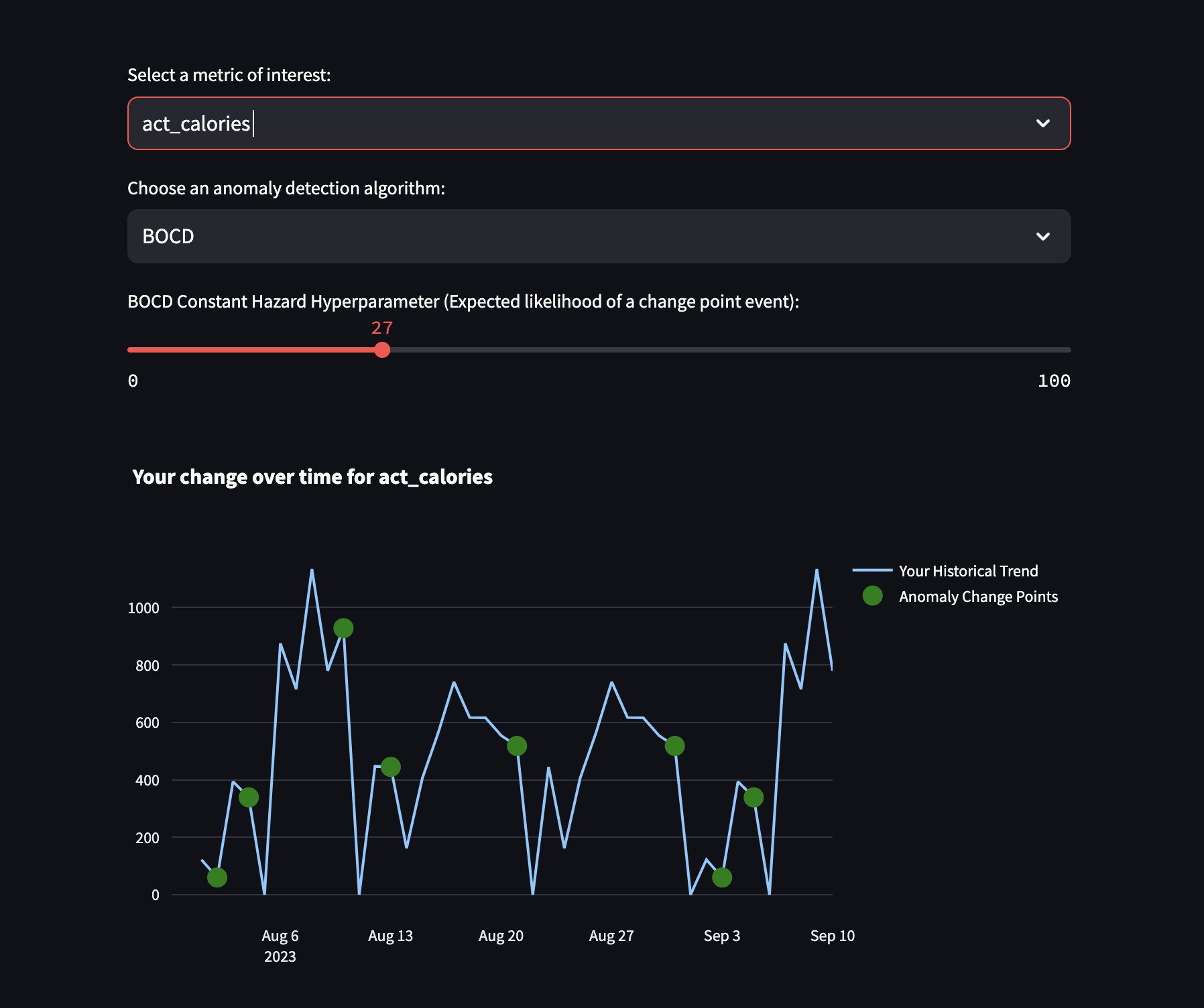1204x1008 pixels.
Task: Click the chart title 'Your change over time for act_calories'
Action: click(312, 477)
